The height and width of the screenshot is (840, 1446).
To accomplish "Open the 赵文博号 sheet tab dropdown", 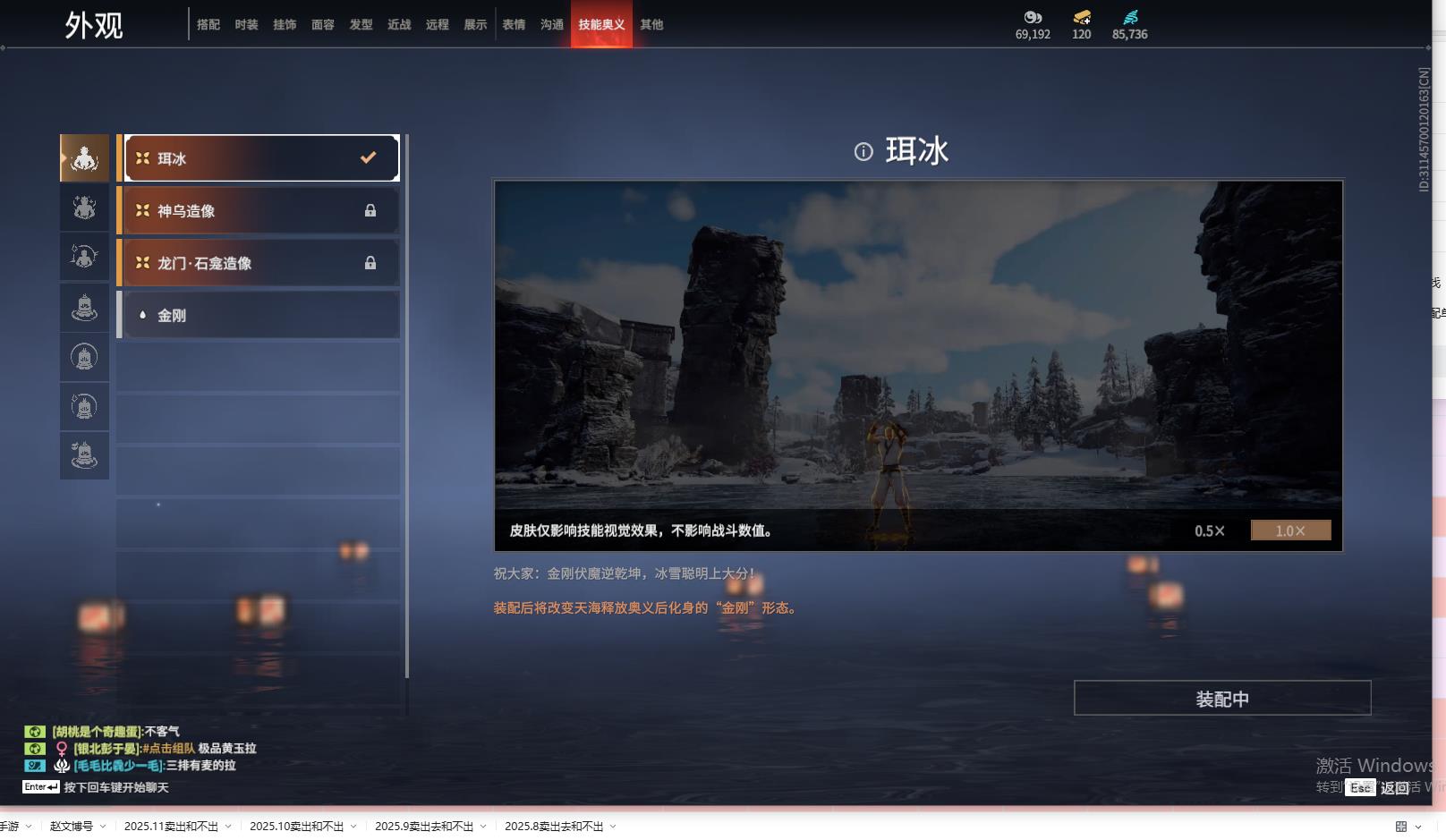I will coord(103,827).
